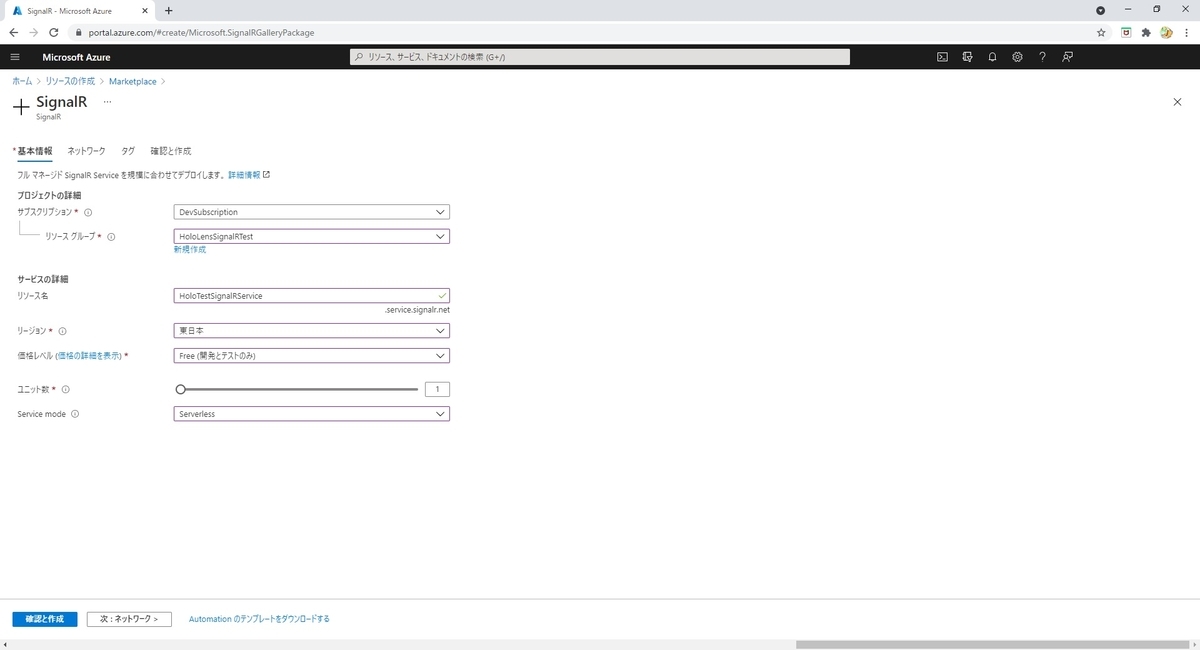Click the blue 確認と作成 button
Screen dimensions: 1200x650
coord(44,619)
